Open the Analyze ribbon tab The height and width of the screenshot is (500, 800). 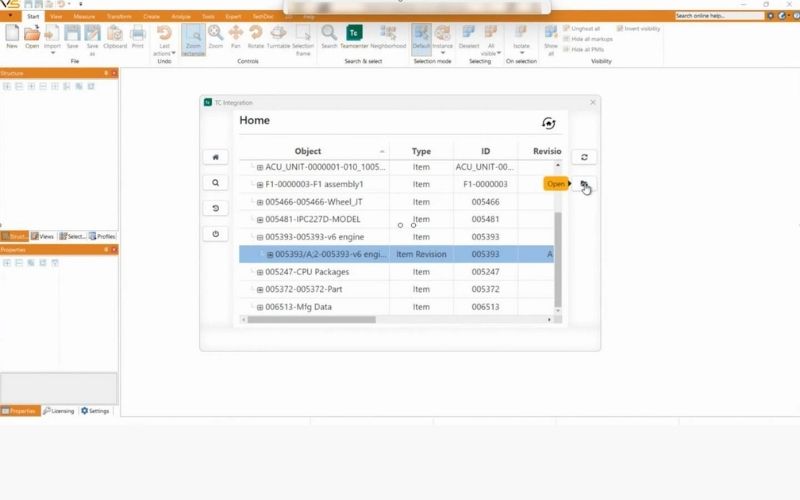point(181,16)
